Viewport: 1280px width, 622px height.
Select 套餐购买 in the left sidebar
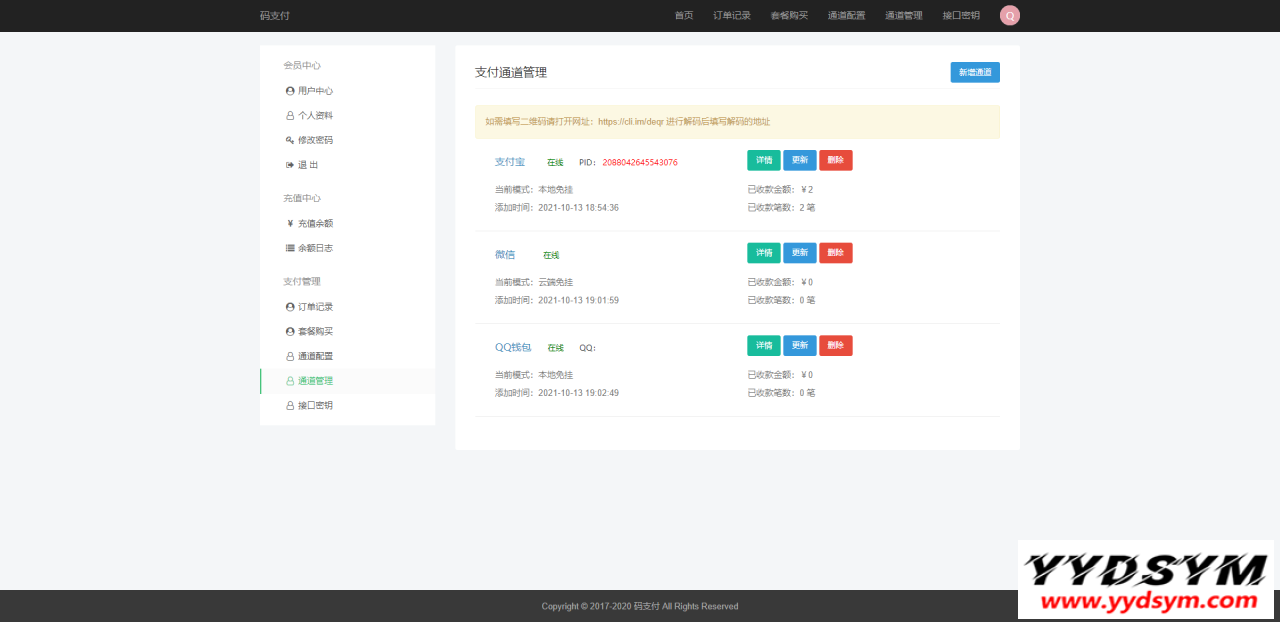click(x=315, y=332)
